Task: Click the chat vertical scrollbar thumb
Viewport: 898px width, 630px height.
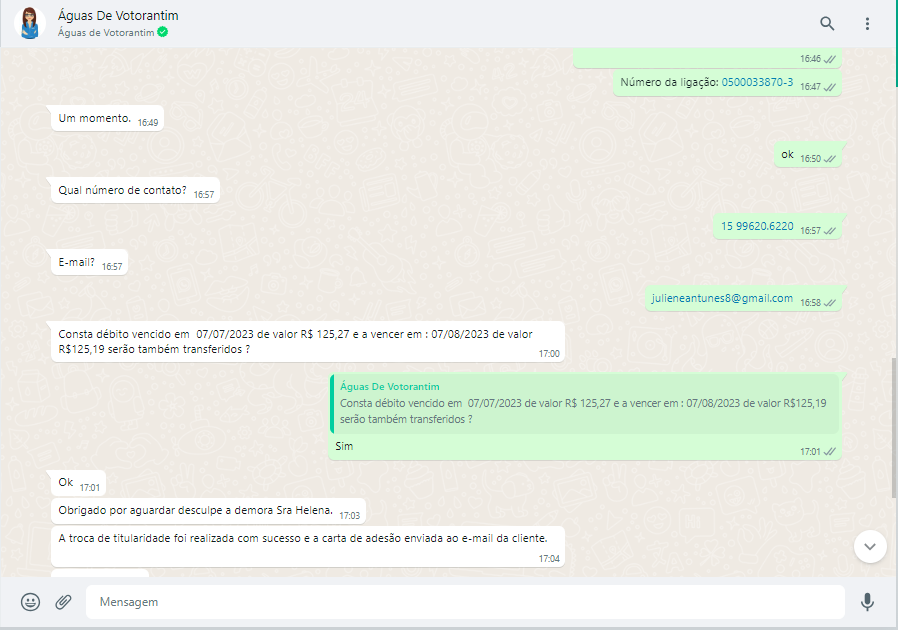Action: [x=894, y=428]
